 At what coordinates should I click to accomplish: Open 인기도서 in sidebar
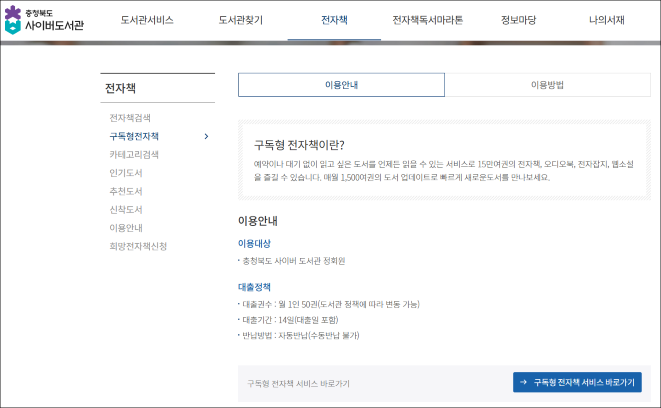coord(126,173)
